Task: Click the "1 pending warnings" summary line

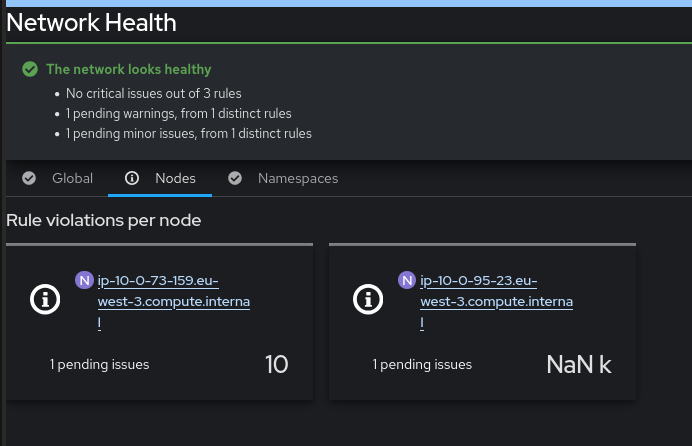Action: pyautogui.click(x=179, y=113)
